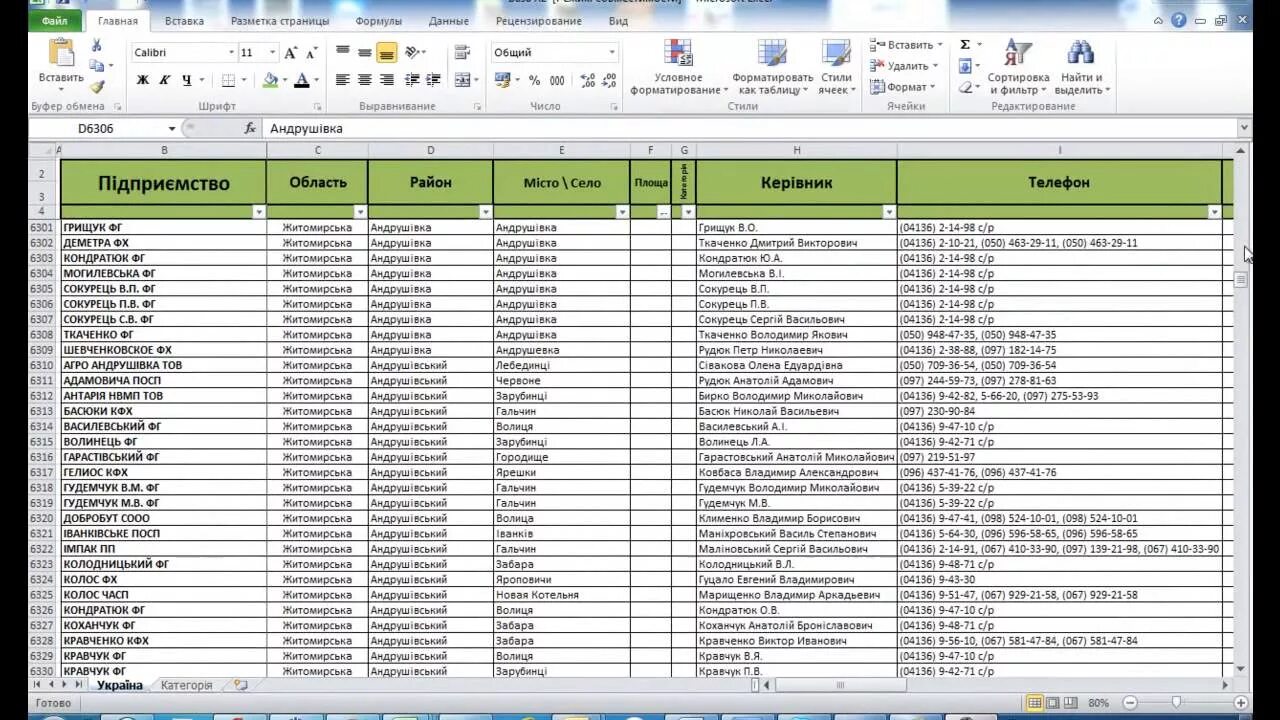
Task: Align text to top of cell
Action: [x=343, y=52]
